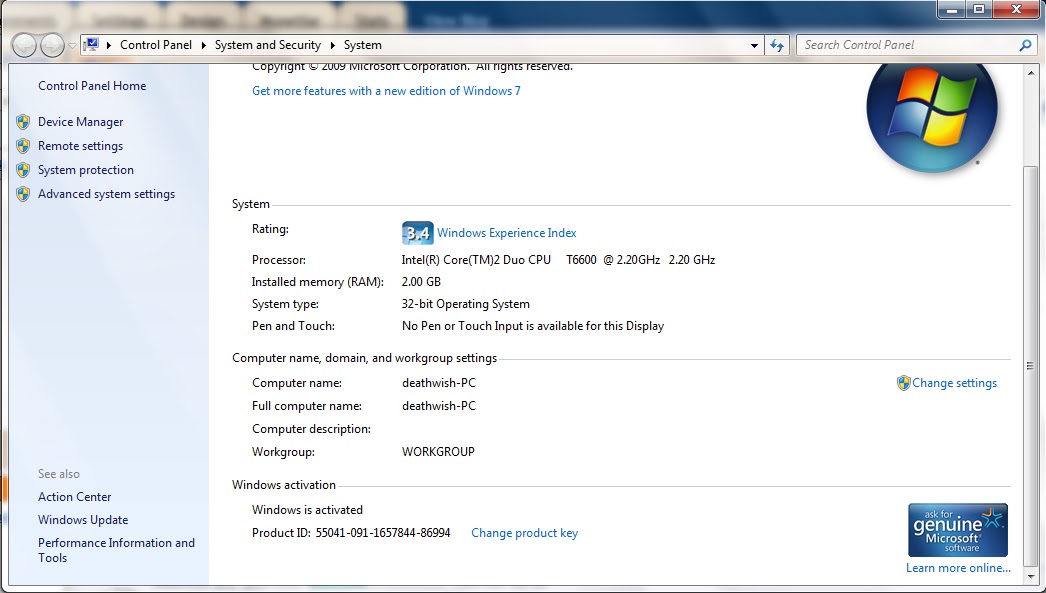Image resolution: width=1046 pixels, height=593 pixels.
Task: Select System in the address breadcrumb
Action: pyautogui.click(x=362, y=45)
